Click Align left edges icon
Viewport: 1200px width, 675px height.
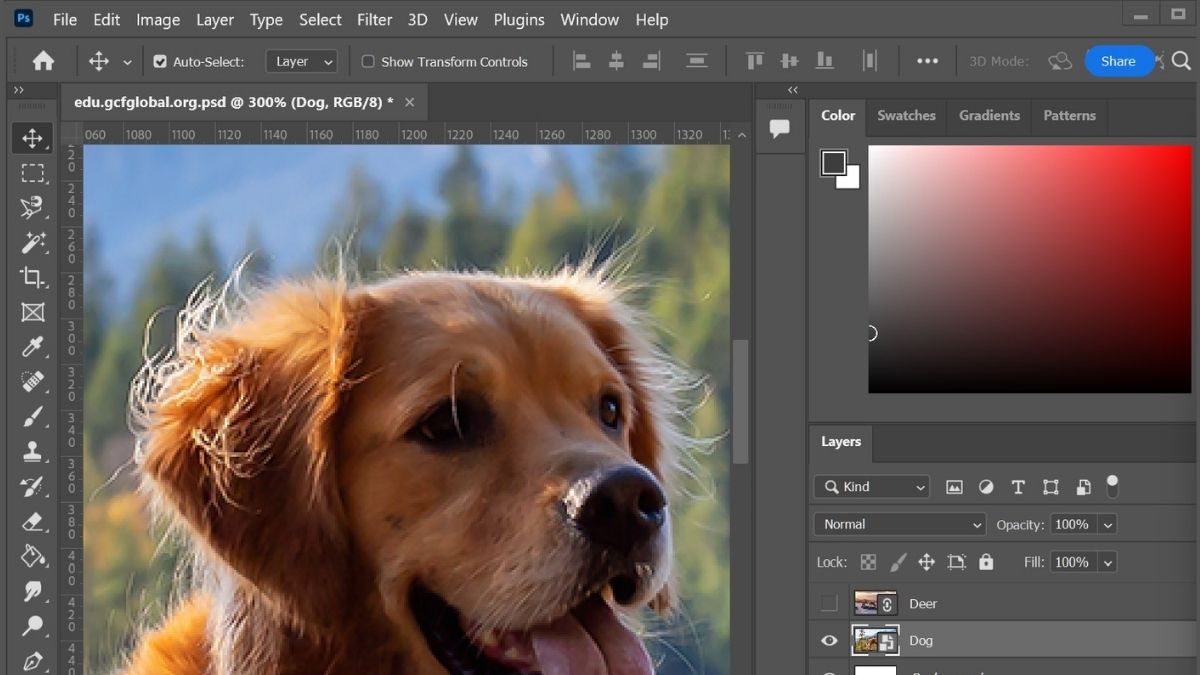coord(581,61)
